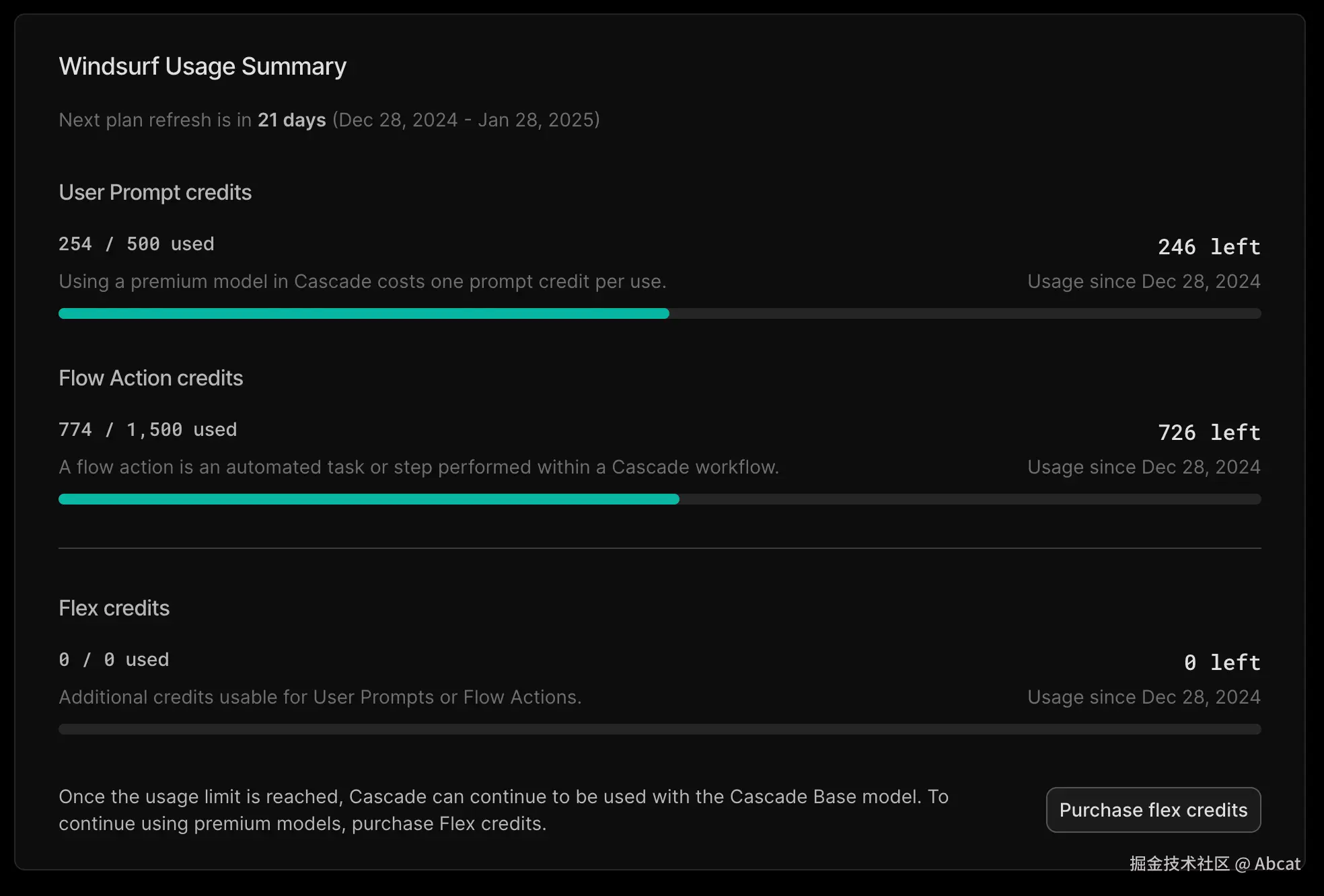Viewport: 1324px width, 896px height.
Task: Click the Windsurf Usage Summary heading
Action: click(x=203, y=67)
